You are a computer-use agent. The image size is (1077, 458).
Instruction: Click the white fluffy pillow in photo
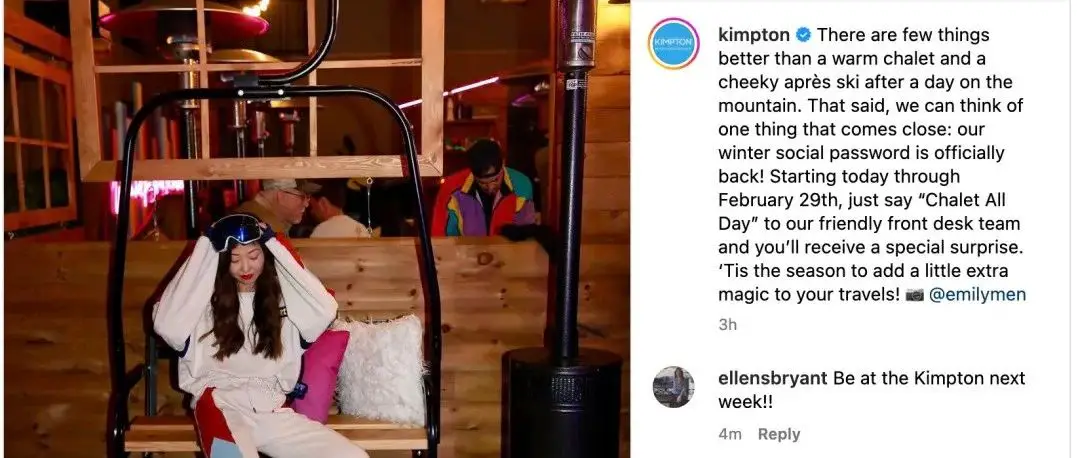[x=381, y=369]
